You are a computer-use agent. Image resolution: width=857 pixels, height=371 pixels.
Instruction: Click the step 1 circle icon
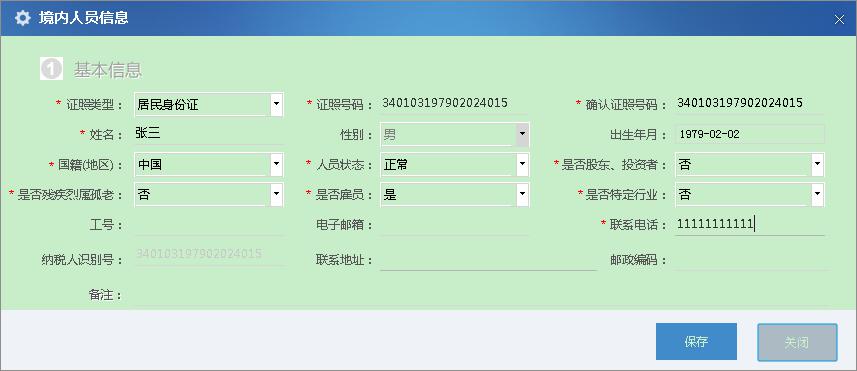tap(51, 69)
